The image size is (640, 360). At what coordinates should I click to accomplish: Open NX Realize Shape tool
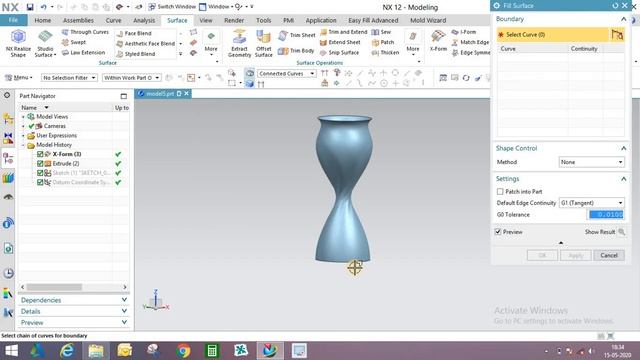[x=18, y=43]
